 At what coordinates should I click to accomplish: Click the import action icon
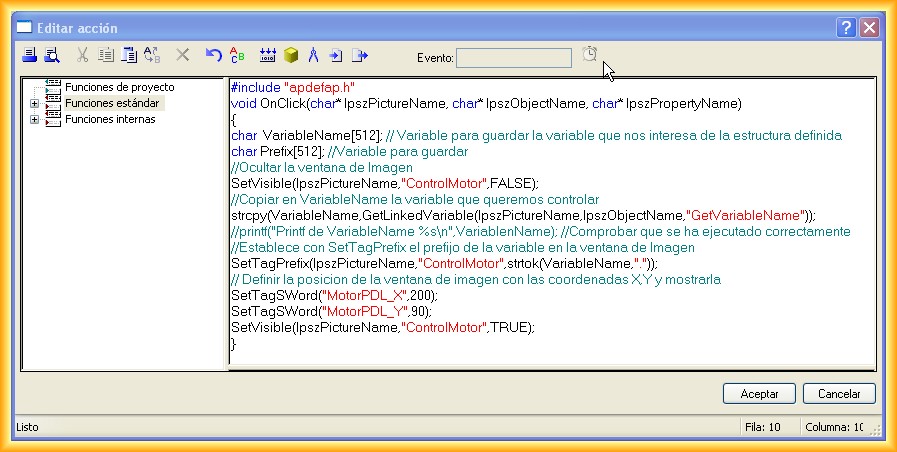tap(336, 56)
